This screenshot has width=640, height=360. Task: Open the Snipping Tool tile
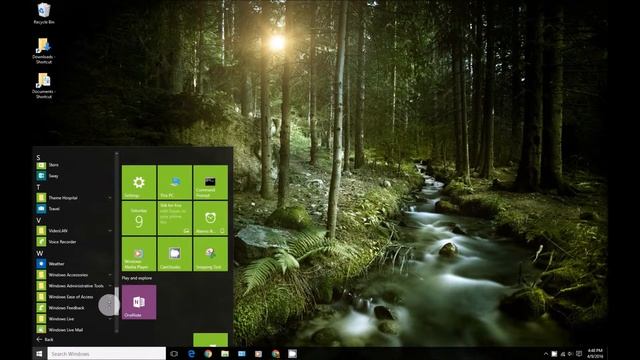(211, 254)
